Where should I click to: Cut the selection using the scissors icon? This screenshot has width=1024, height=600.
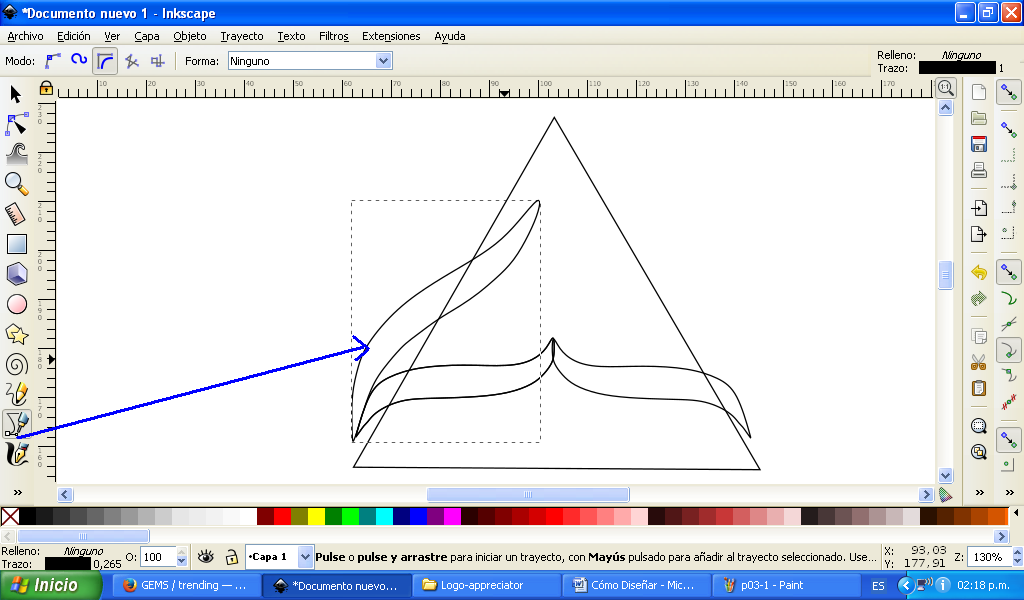click(x=978, y=362)
